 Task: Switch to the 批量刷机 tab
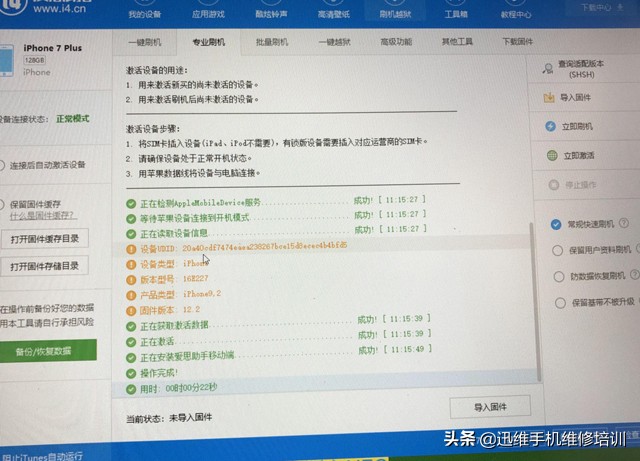point(272,42)
